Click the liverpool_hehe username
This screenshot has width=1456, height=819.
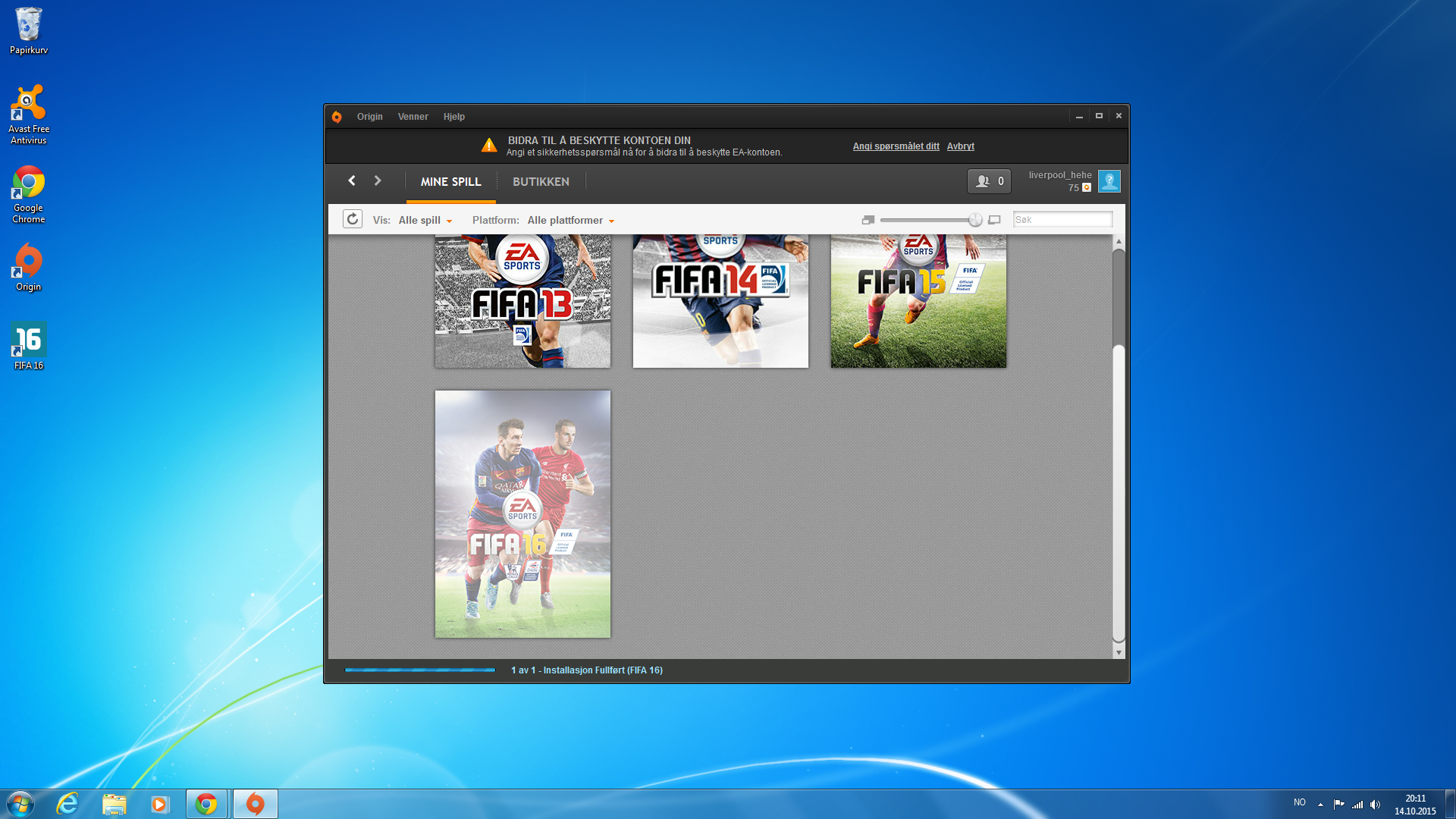pyautogui.click(x=1060, y=175)
